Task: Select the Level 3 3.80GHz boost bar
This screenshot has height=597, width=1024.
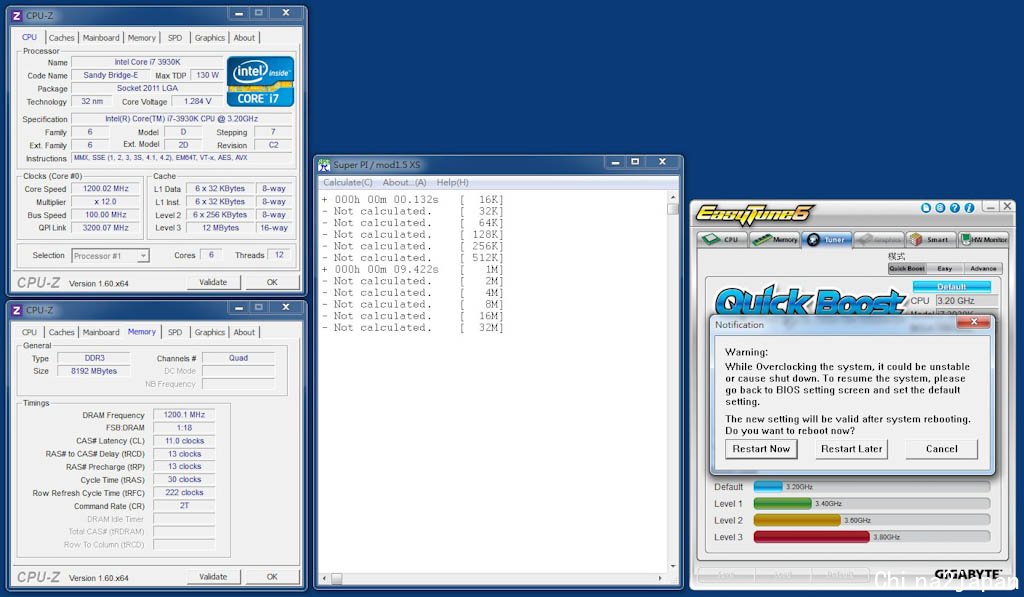Action: pos(872,537)
